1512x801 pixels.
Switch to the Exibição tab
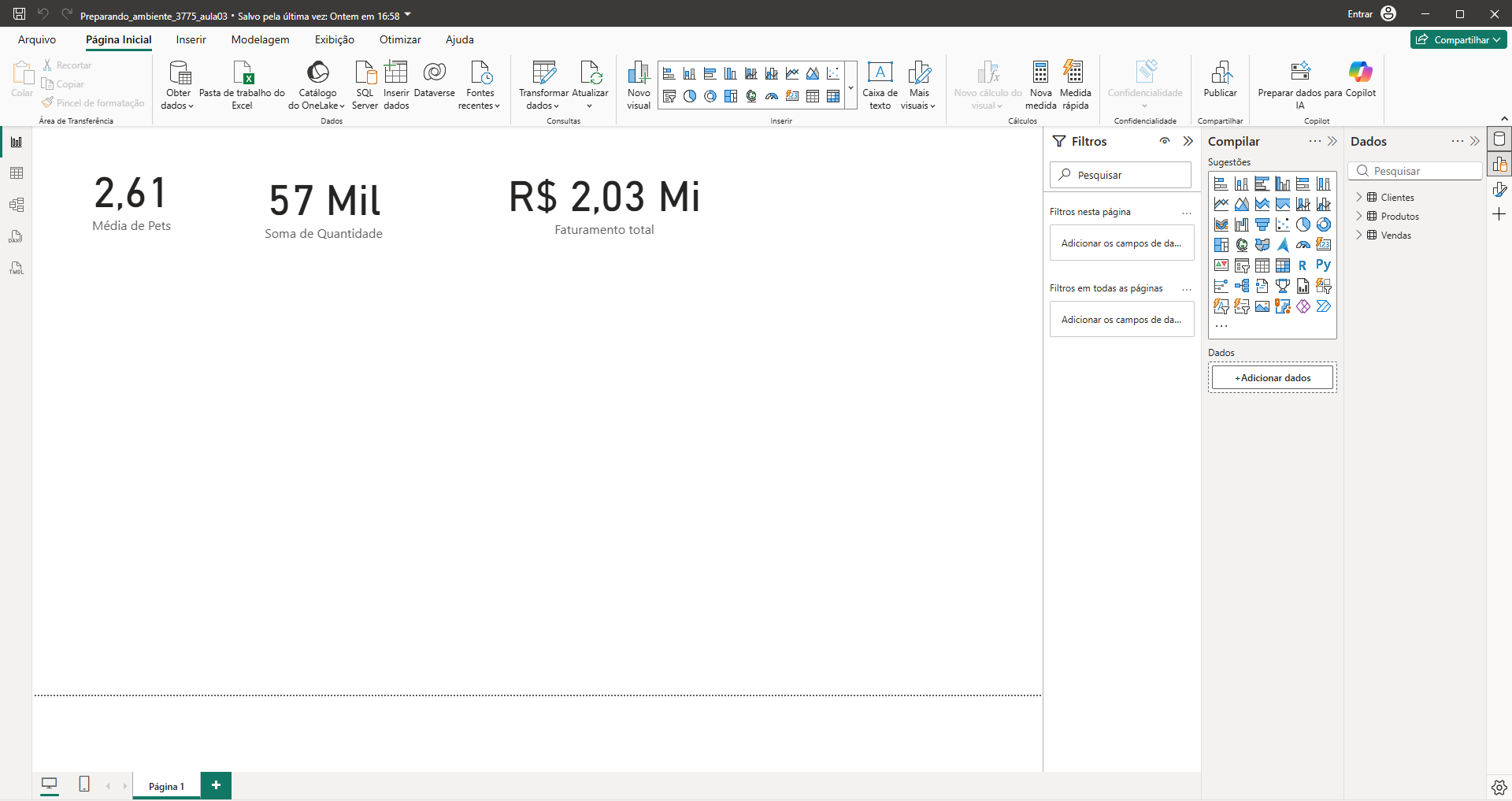pos(335,39)
